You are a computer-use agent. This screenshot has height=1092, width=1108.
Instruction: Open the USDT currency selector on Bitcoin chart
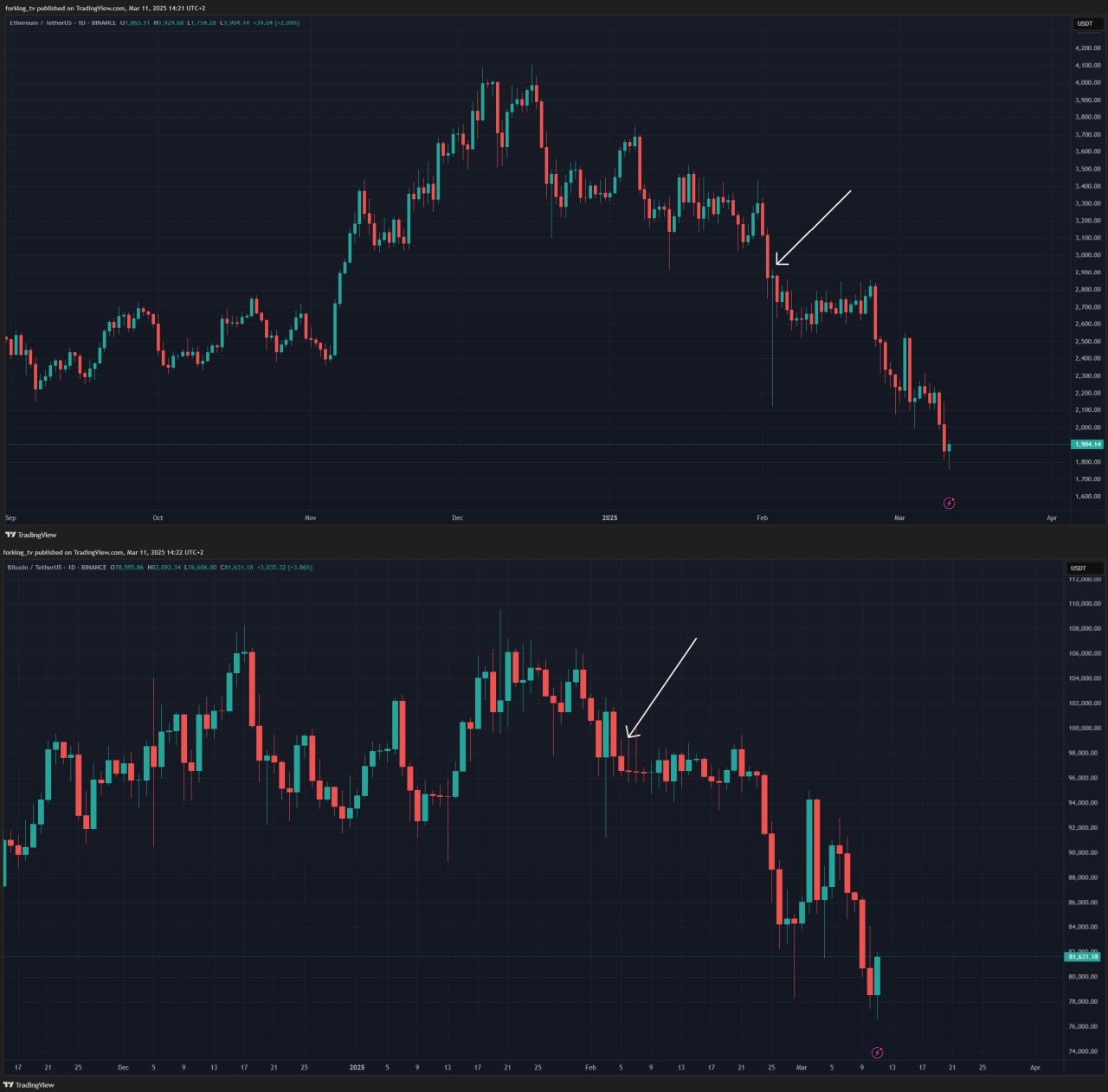pos(1084,568)
